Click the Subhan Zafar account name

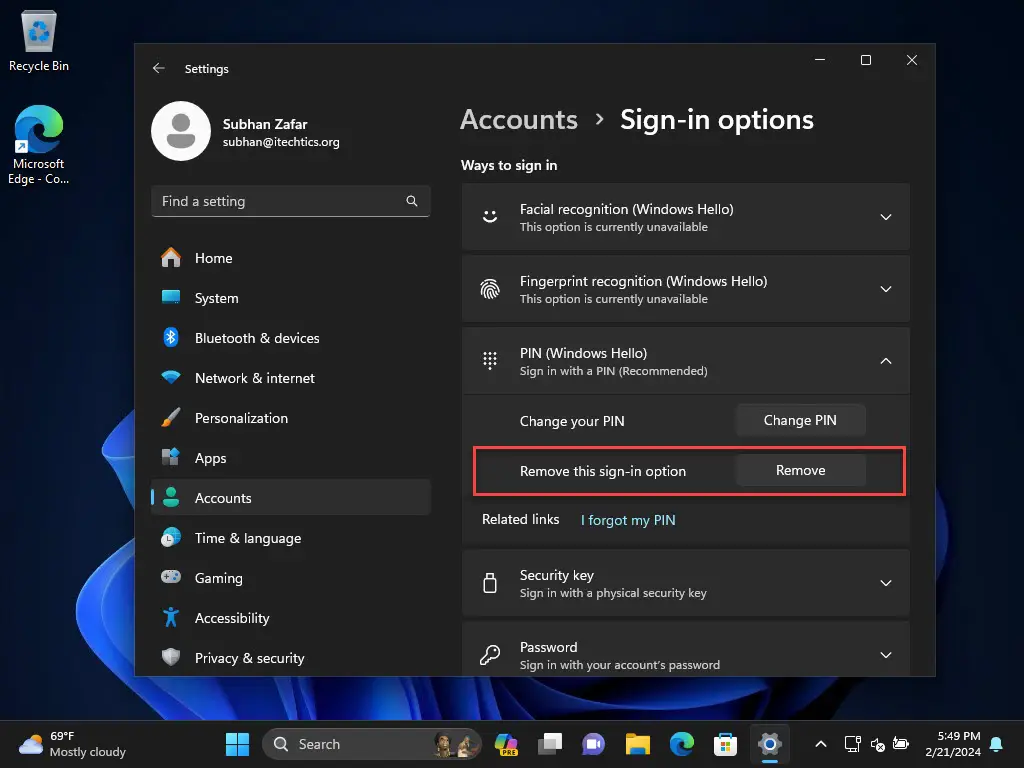click(x=264, y=124)
